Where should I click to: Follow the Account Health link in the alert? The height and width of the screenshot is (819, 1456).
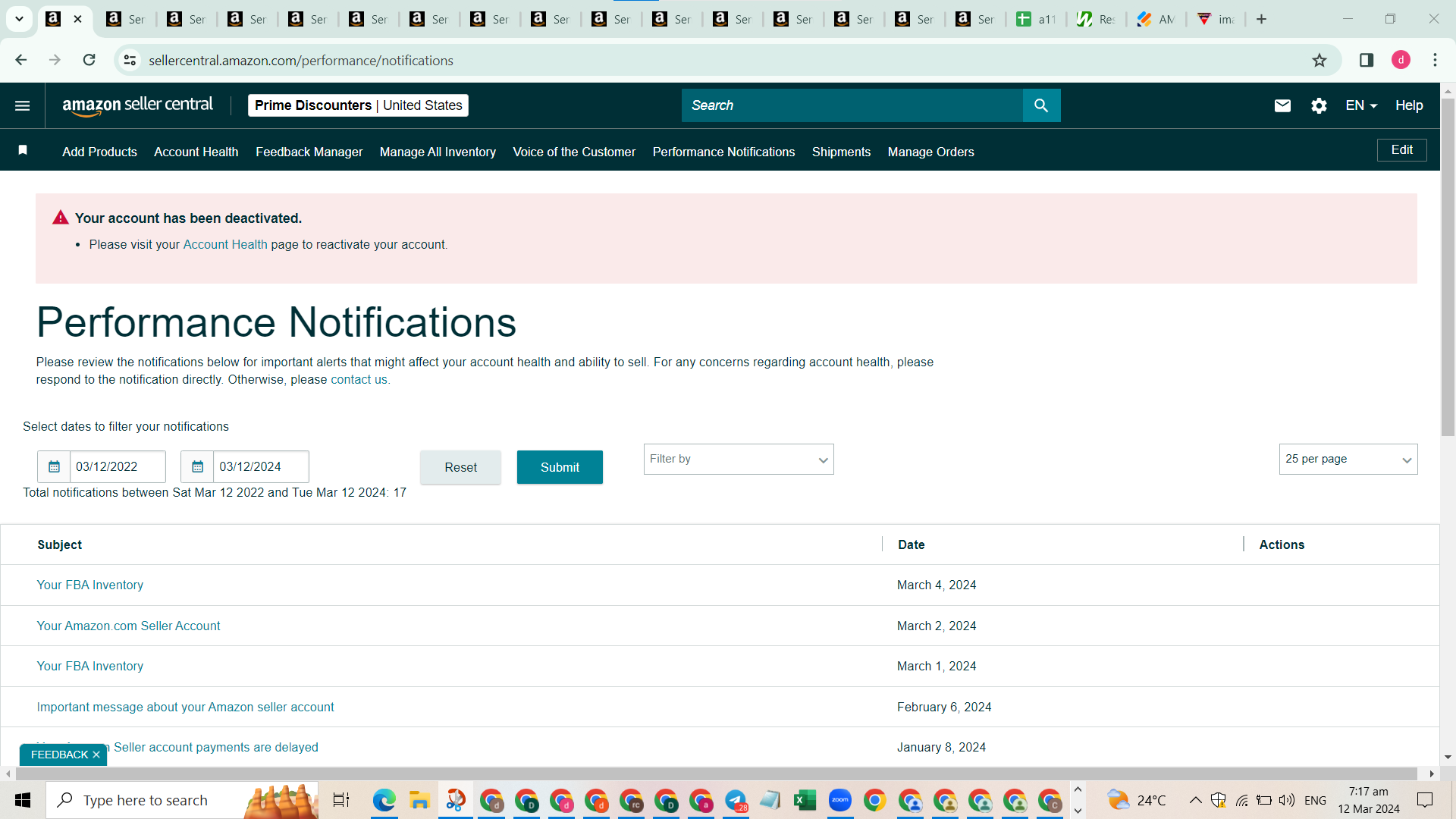[x=225, y=244]
